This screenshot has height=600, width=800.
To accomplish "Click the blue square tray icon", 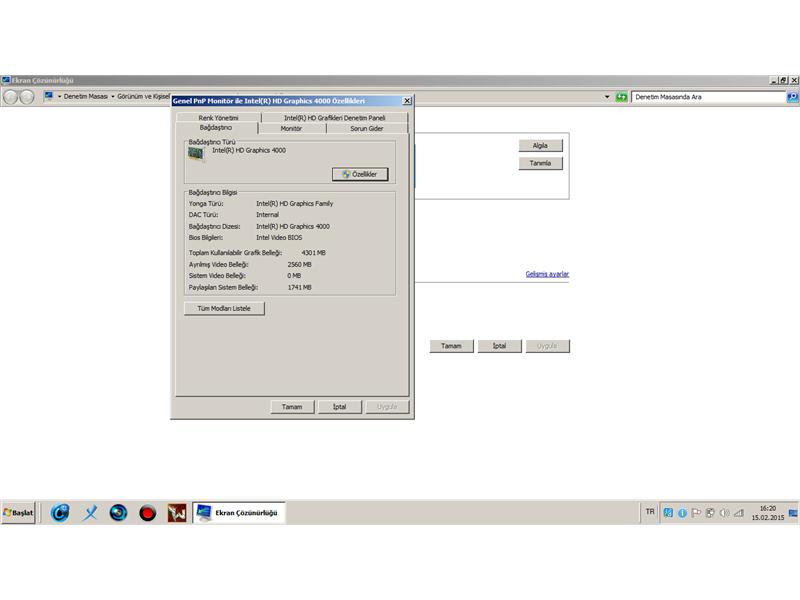I will tap(668, 513).
